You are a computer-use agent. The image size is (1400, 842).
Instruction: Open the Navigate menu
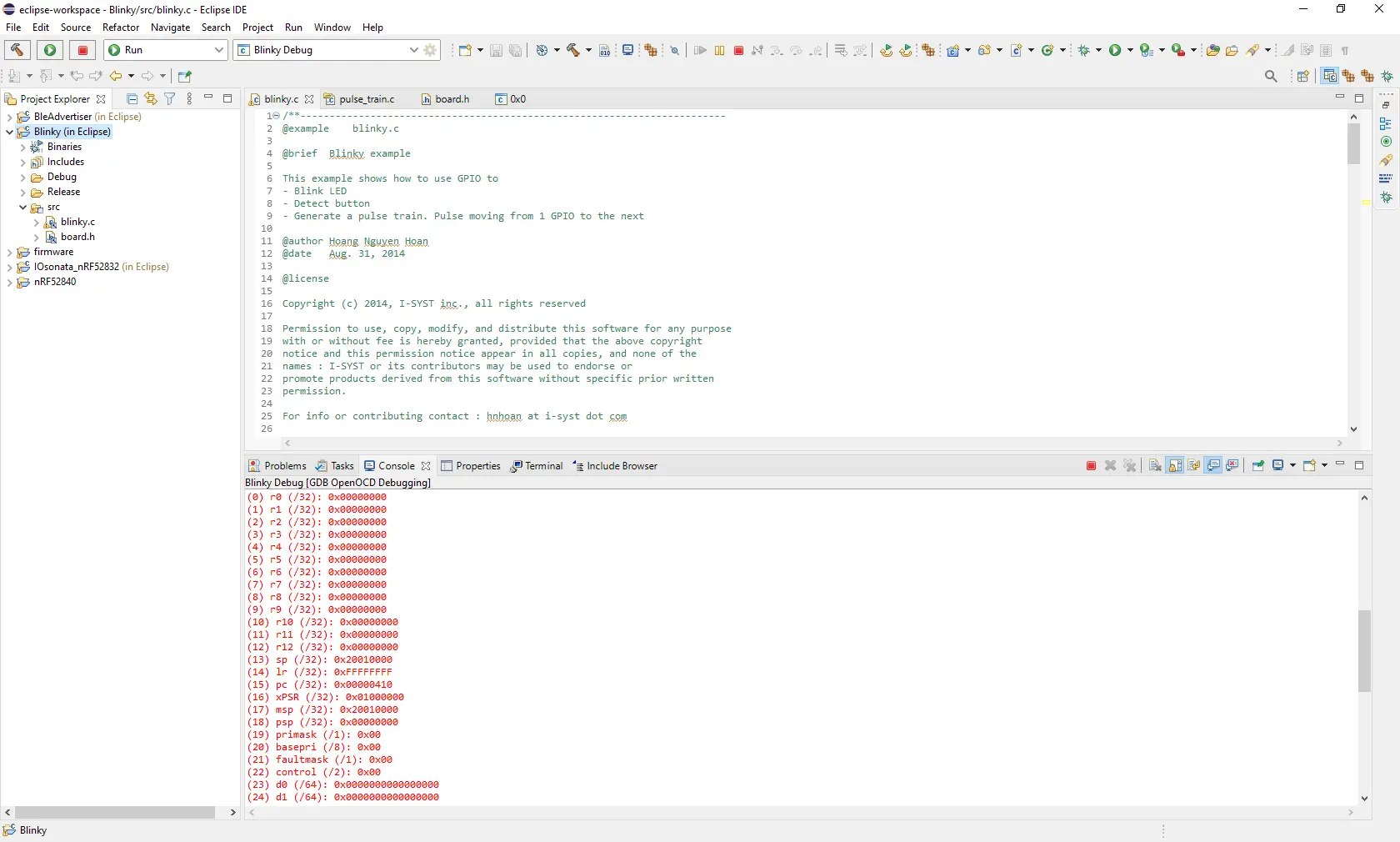[x=170, y=28]
